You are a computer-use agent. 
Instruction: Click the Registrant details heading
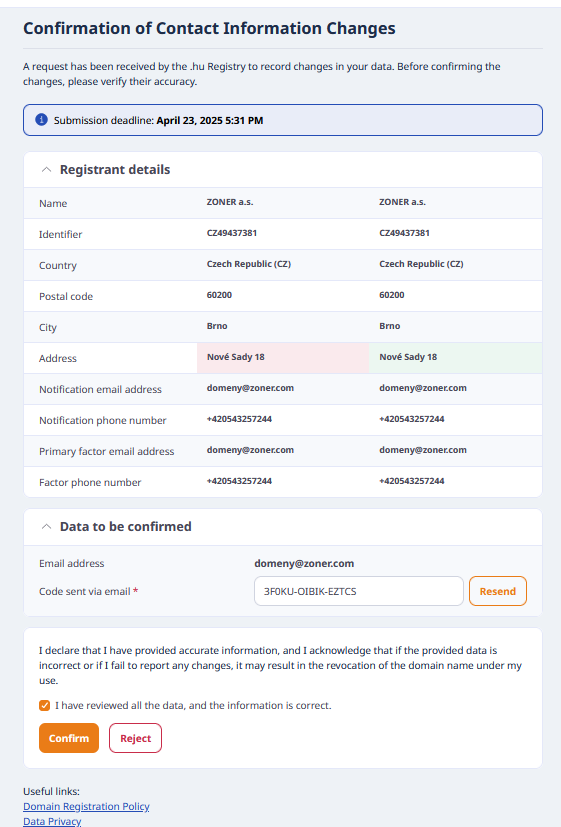click(115, 169)
